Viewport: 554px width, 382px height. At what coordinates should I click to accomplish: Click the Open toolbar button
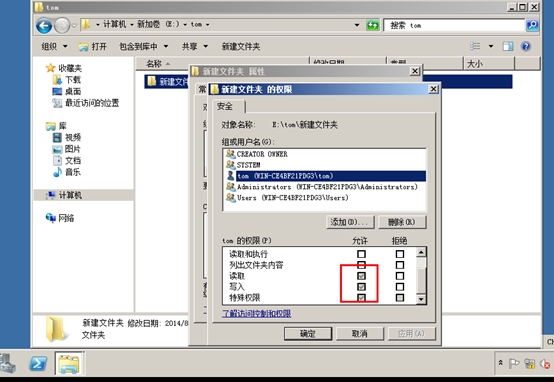(x=93, y=46)
